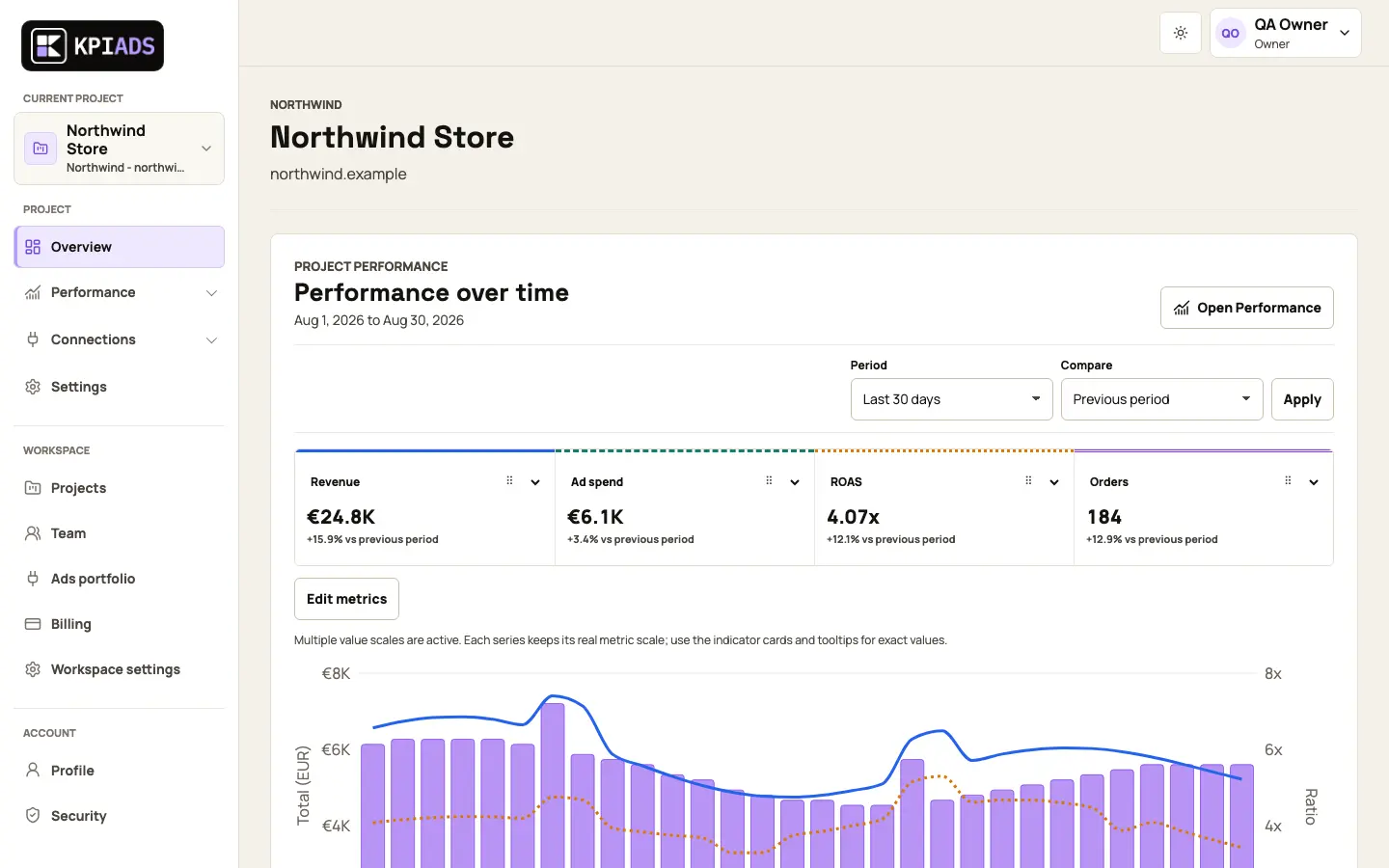The height and width of the screenshot is (868, 1389).
Task: Click the Open Performance chart icon
Action: coord(1182,308)
